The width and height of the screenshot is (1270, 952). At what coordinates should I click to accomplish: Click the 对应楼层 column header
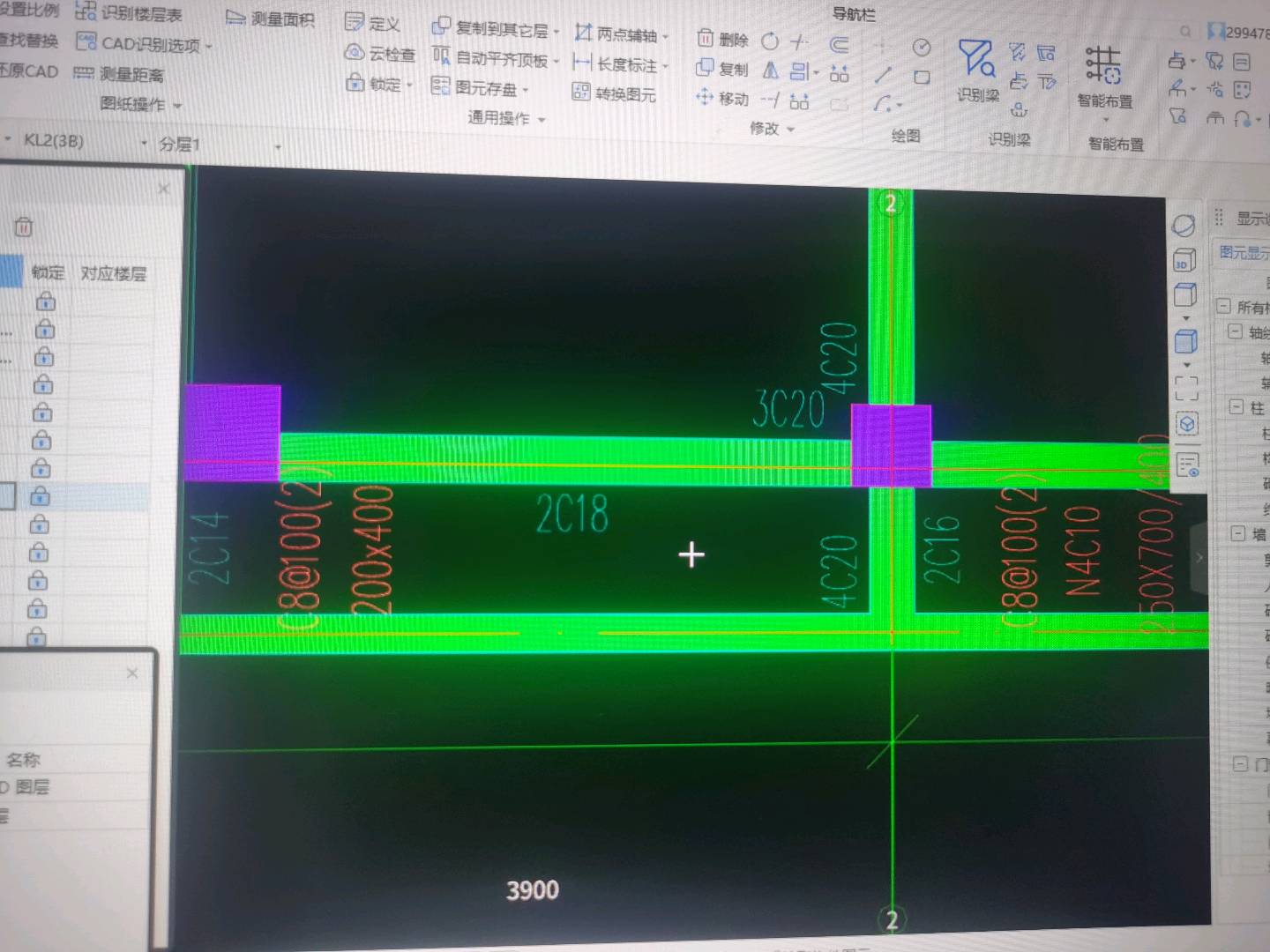point(113,273)
